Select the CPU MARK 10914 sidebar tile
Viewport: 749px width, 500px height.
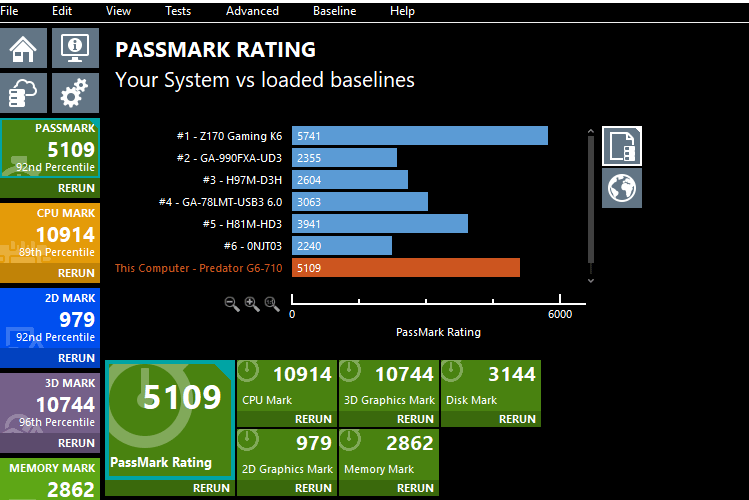click(50, 234)
